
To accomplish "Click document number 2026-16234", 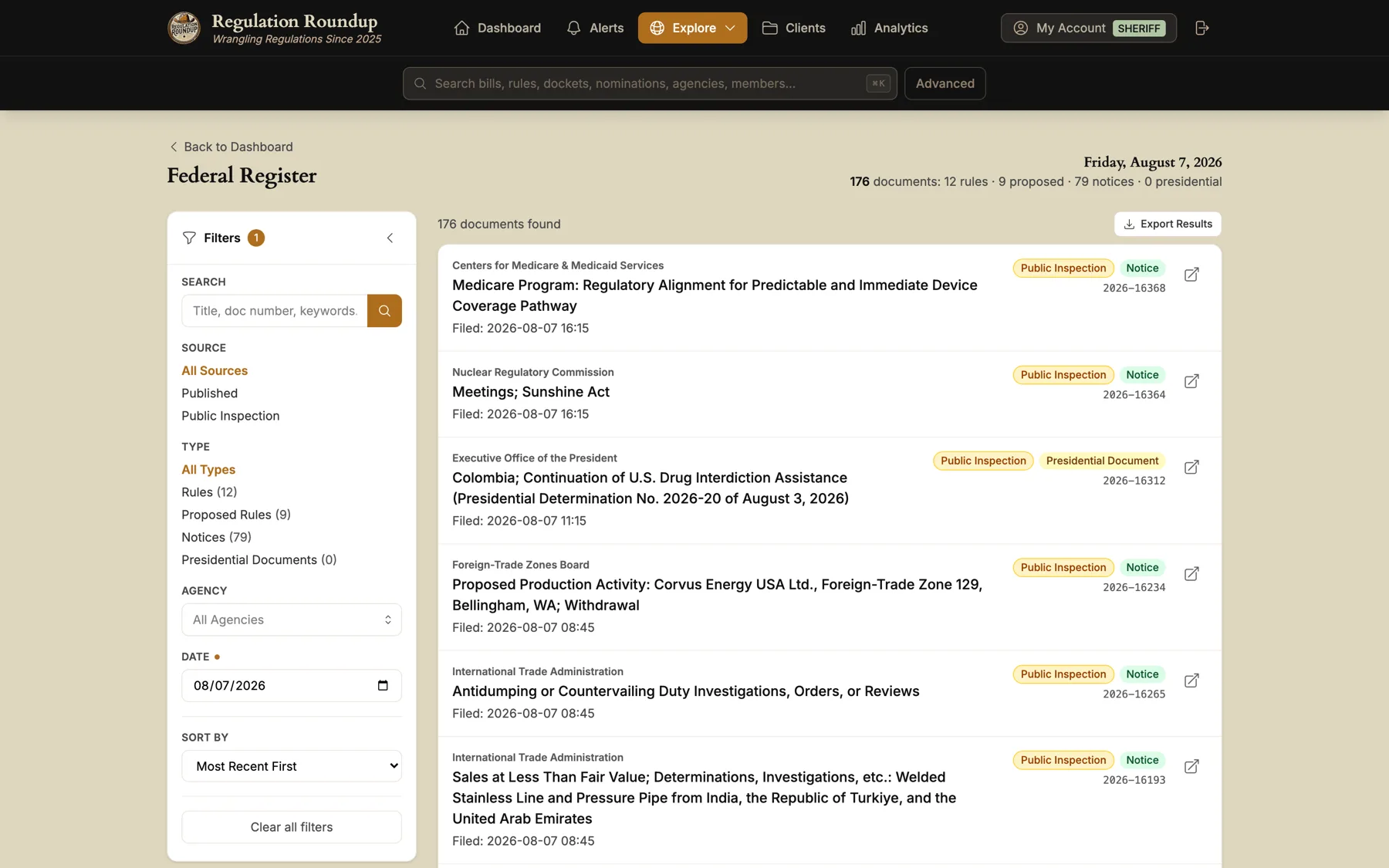I will coord(1134,586).
